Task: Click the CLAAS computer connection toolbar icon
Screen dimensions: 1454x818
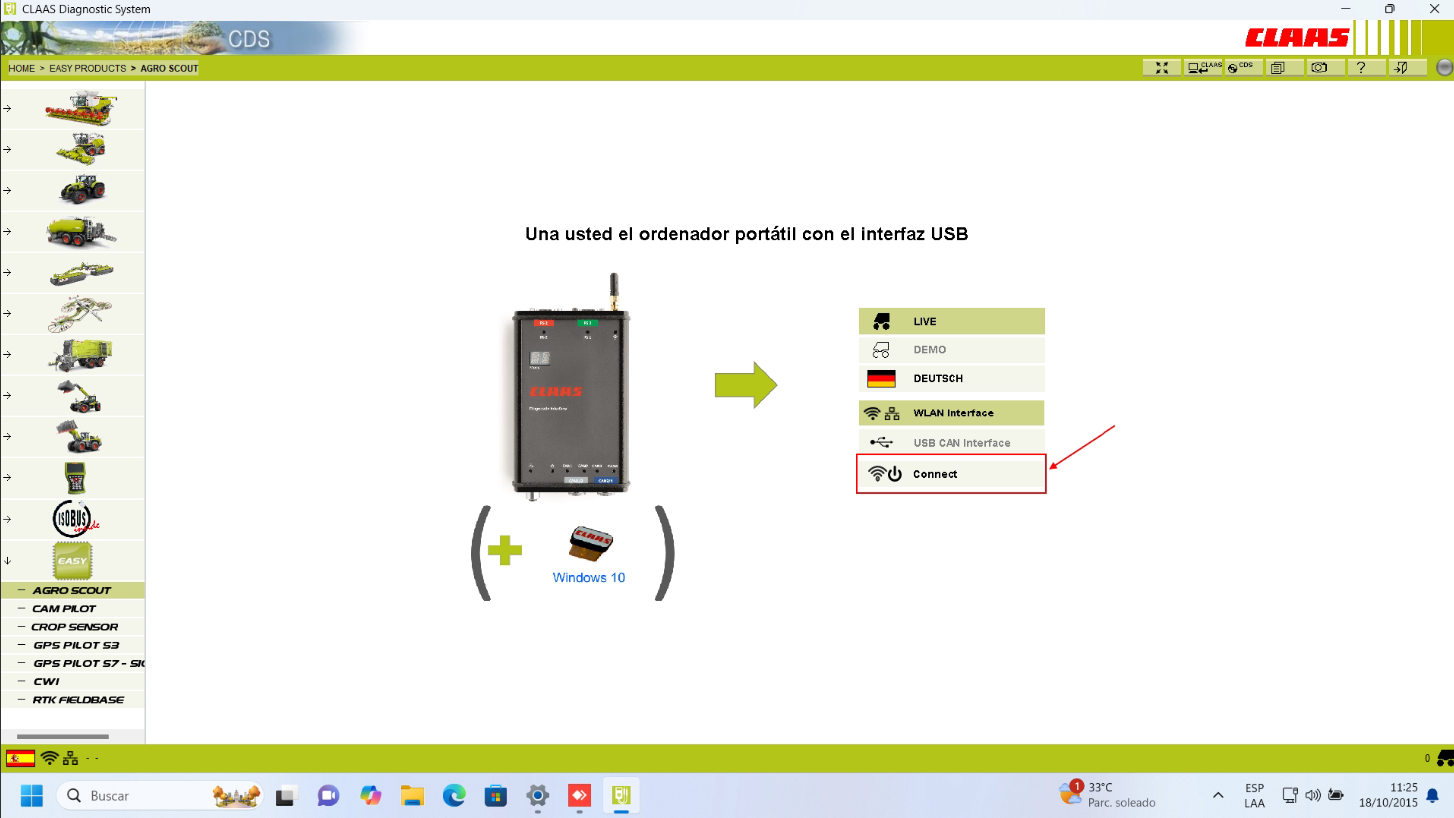Action: tap(1203, 68)
